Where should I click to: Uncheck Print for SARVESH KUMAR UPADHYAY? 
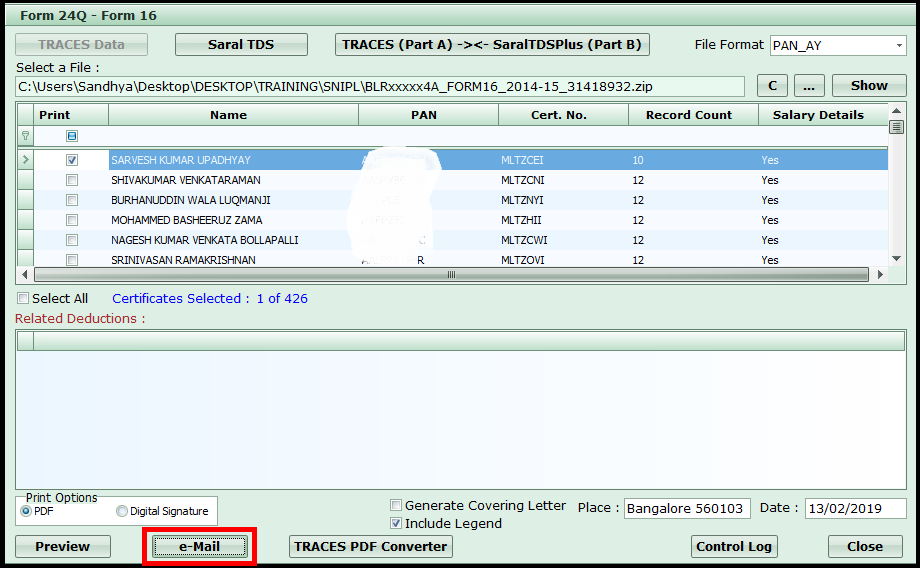(x=72, y=160)
